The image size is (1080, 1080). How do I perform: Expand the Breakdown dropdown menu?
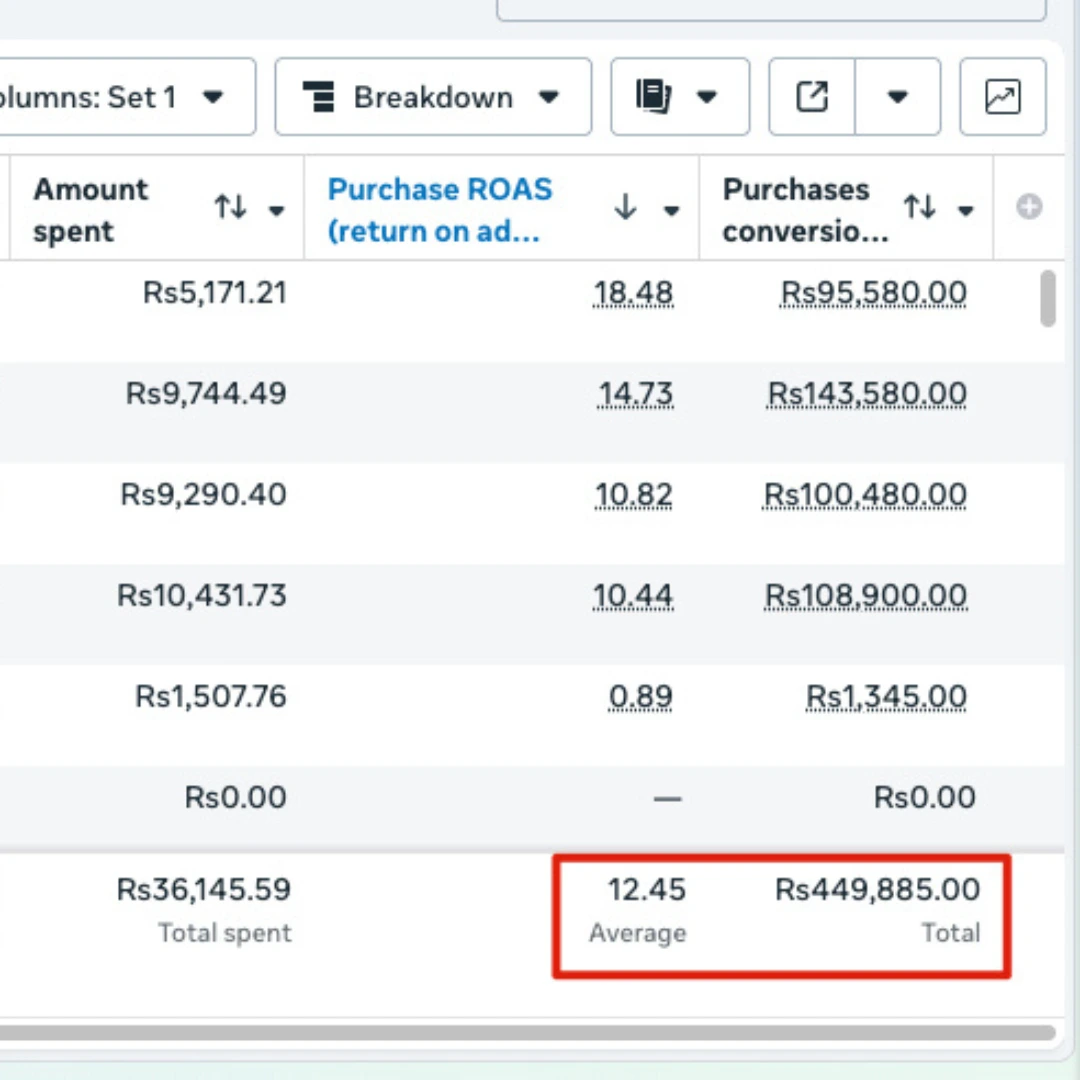[x=548, y=97]
